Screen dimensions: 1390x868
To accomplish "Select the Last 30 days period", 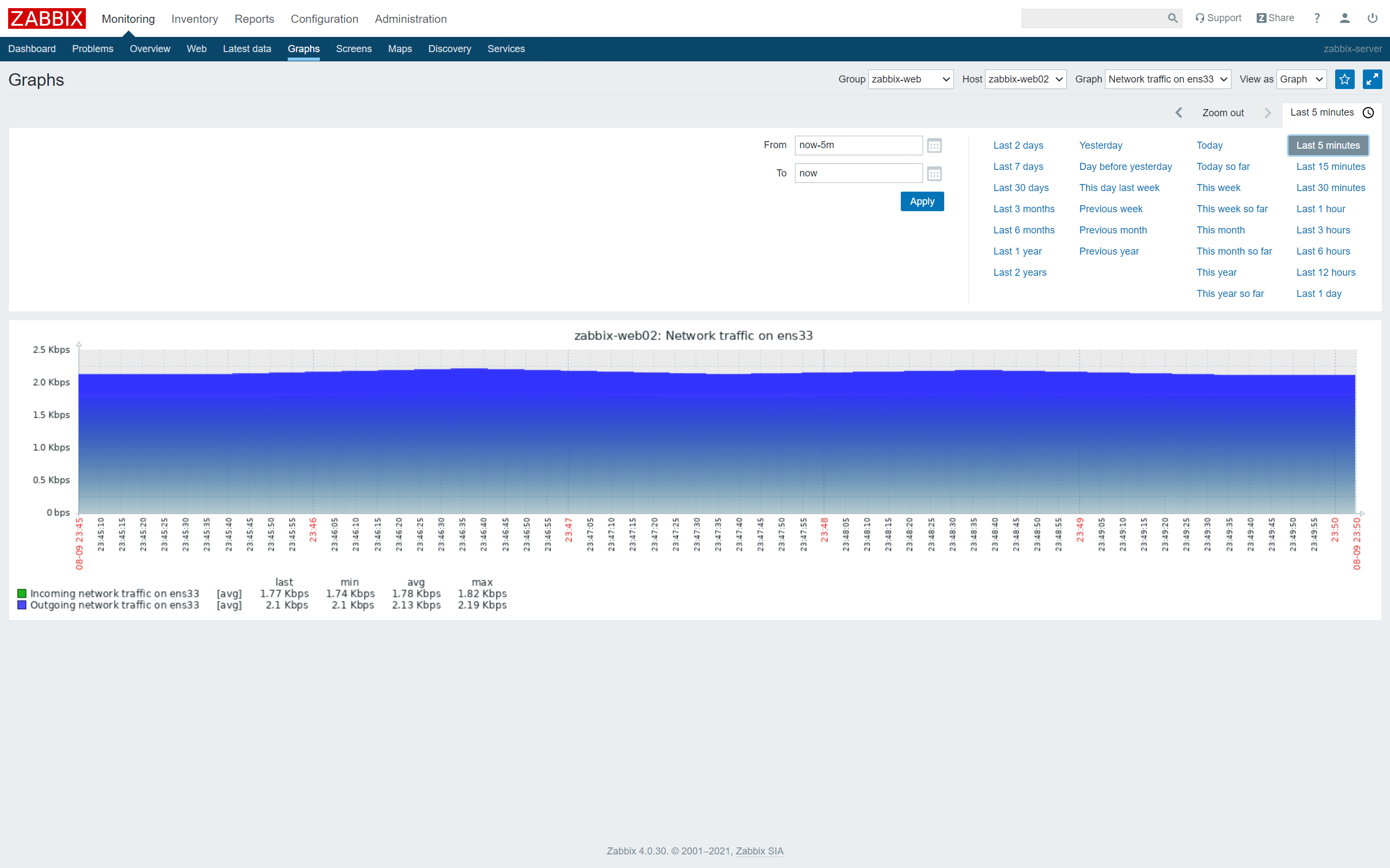I will [1021, 188].
